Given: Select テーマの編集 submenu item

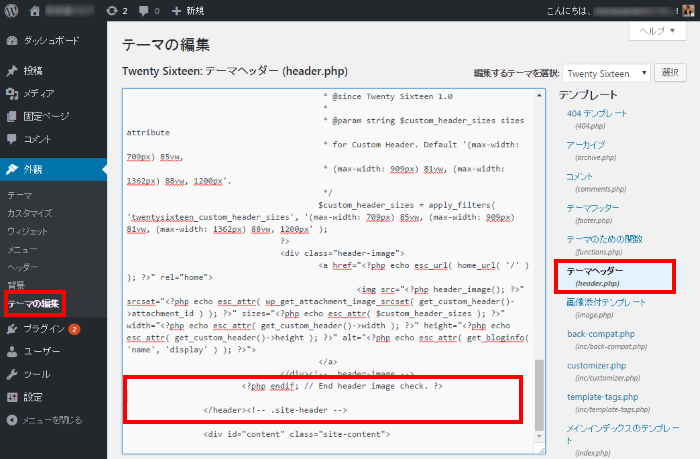Looking at the screenshot, I should click(33, 304).
